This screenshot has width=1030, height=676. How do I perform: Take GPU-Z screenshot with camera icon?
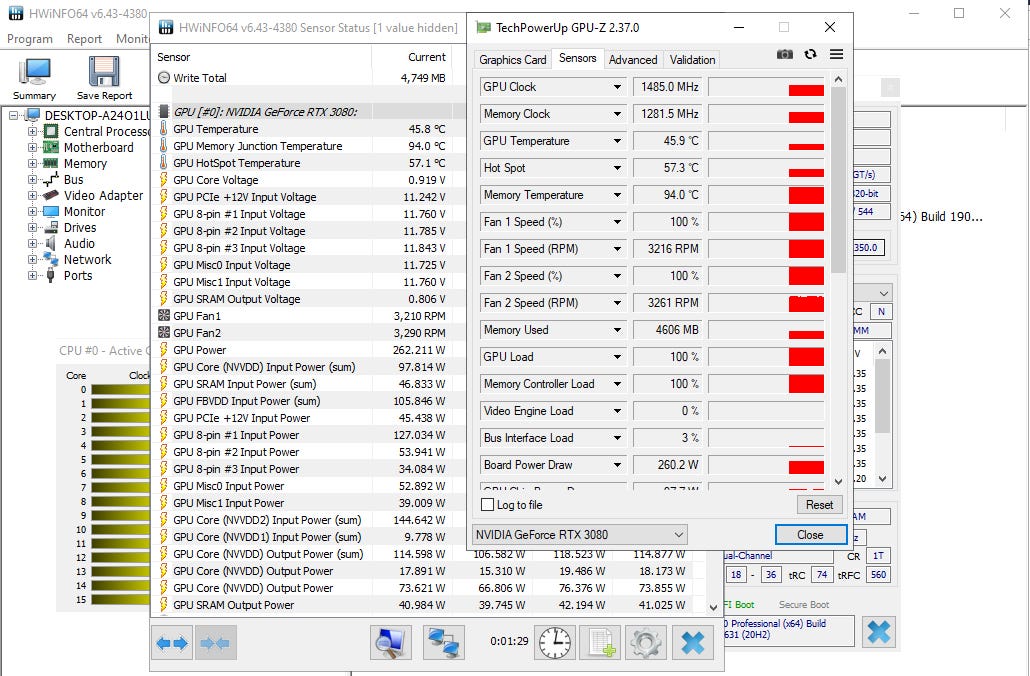pos(784,54)
